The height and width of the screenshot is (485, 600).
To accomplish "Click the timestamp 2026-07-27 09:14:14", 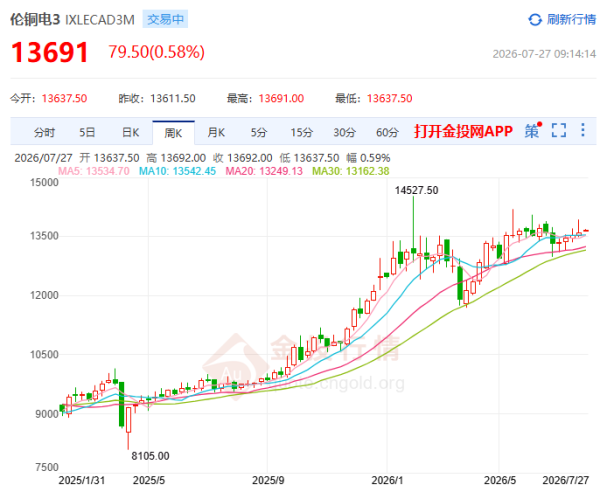I will point(544,54).
